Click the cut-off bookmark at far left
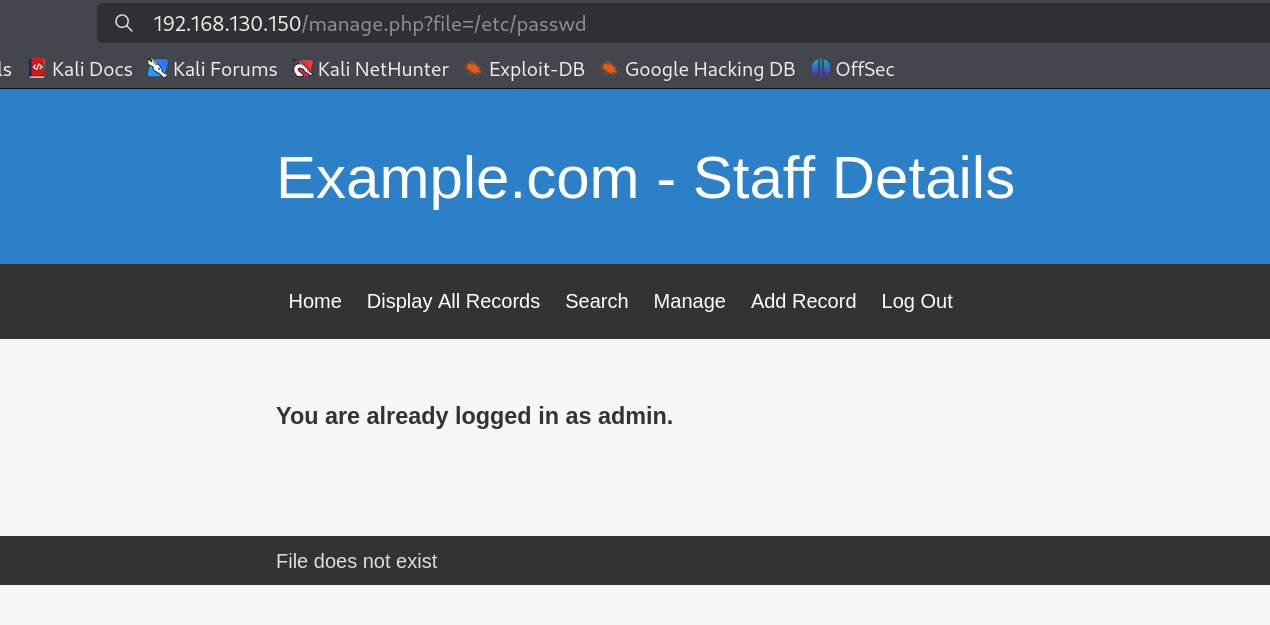1270x625 pixels. [5, 69]
